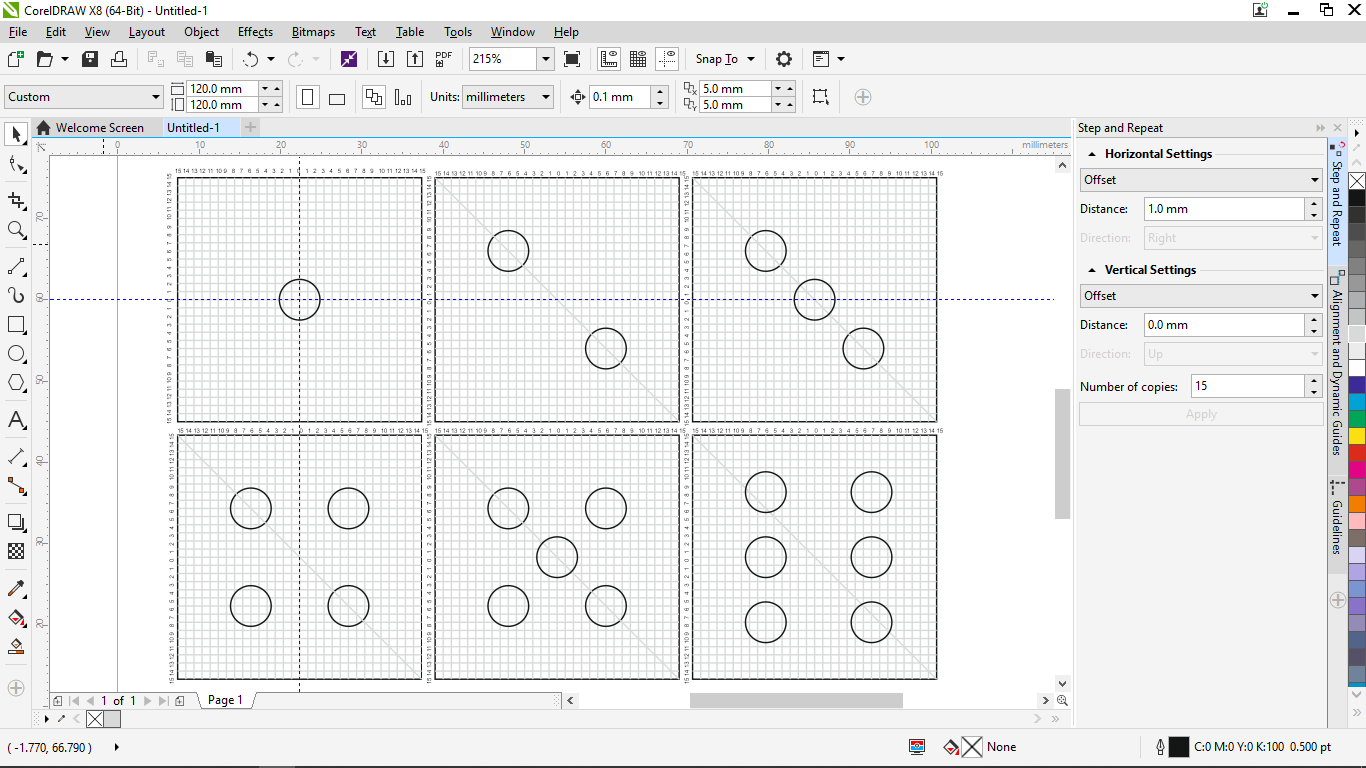Click the yellow color swatch in palette
The width and height of the screenshot is (1366, 768).
(1357, 436)
